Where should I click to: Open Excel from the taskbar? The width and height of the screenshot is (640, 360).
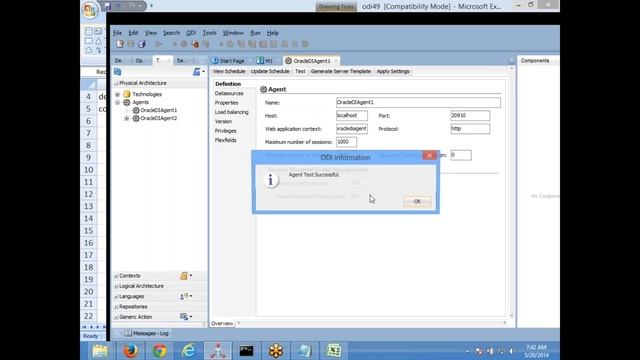pyautogui.click(x=334, y=351)
